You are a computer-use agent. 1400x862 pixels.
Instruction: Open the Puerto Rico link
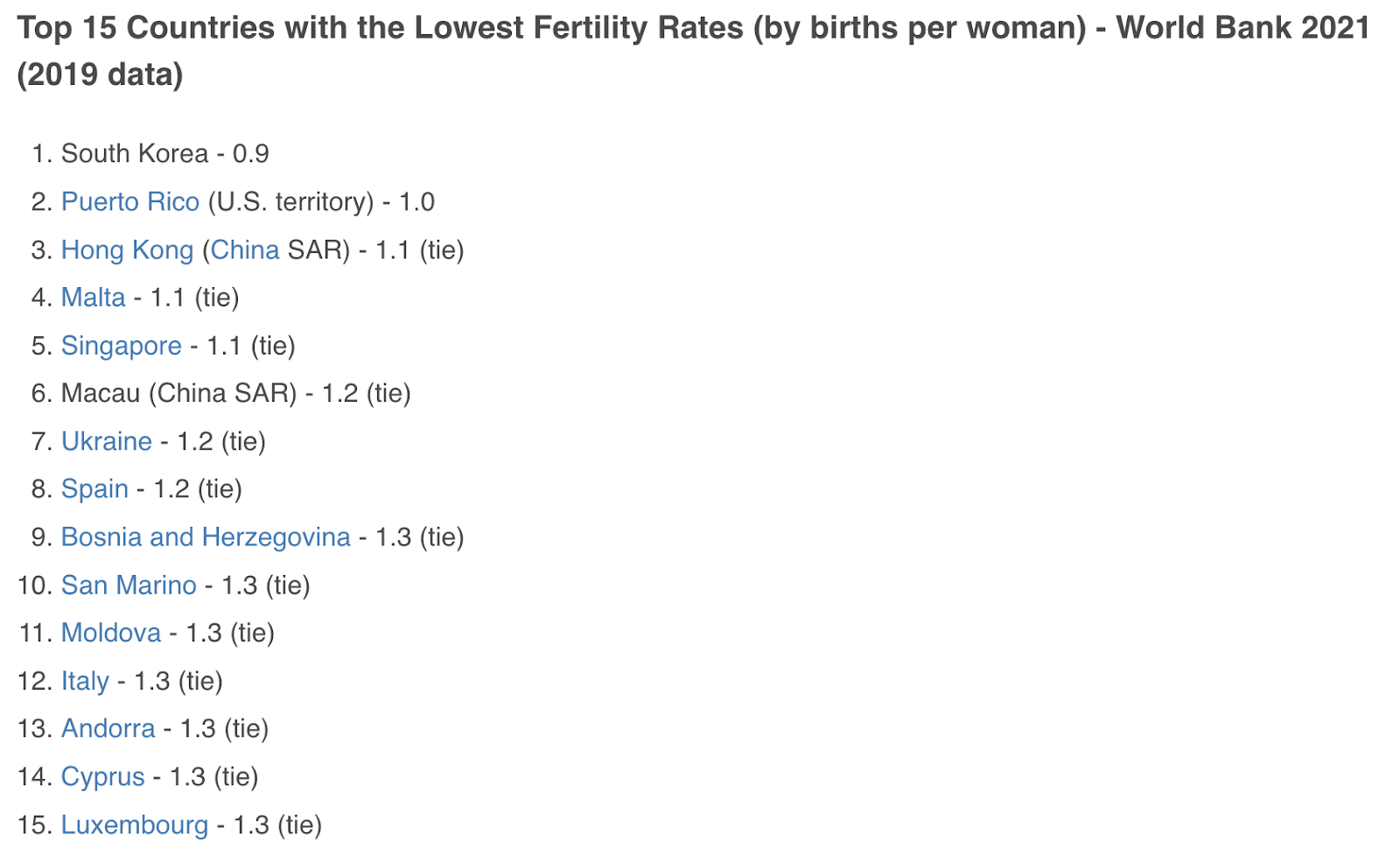point(129,202)
